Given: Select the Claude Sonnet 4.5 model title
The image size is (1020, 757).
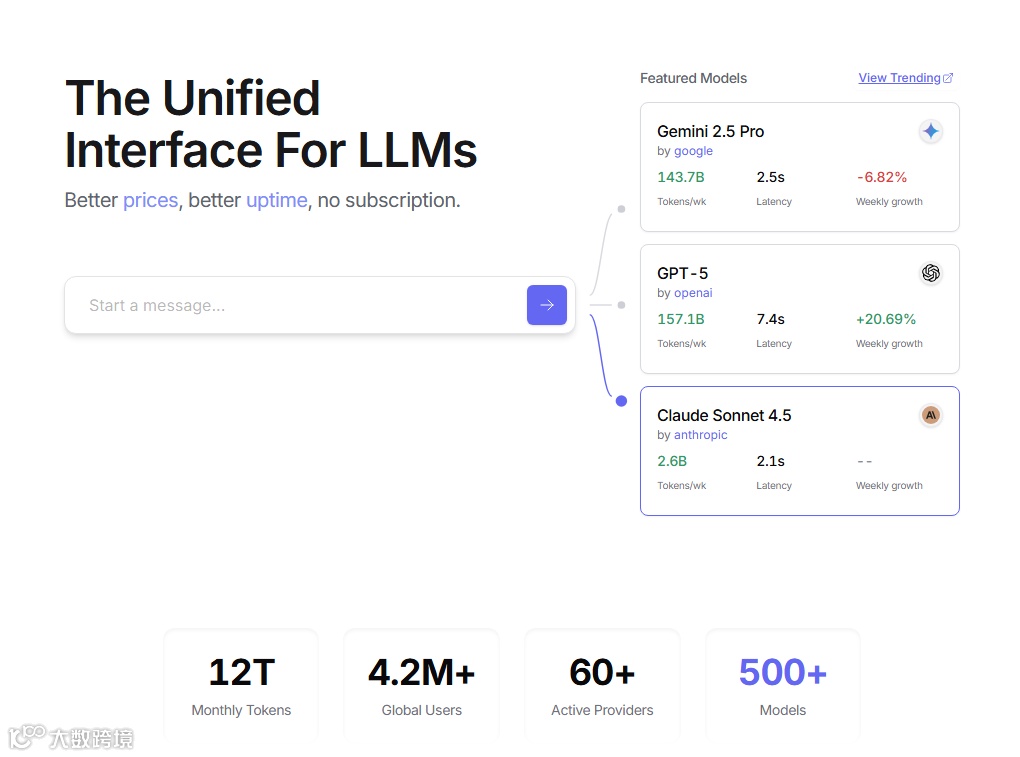Looking at the screenshot, I should point(724,415).
